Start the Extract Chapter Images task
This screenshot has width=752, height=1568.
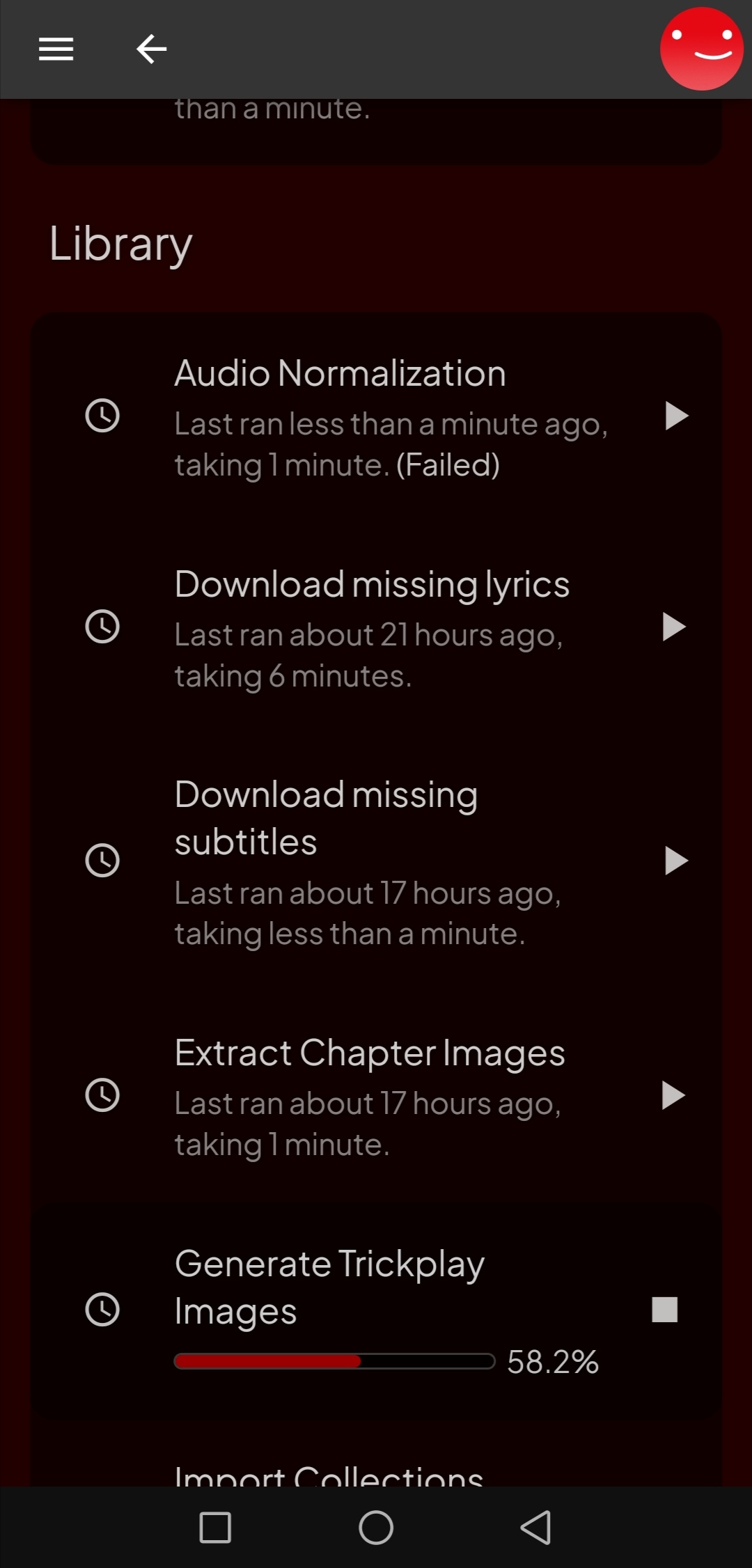673,1095
